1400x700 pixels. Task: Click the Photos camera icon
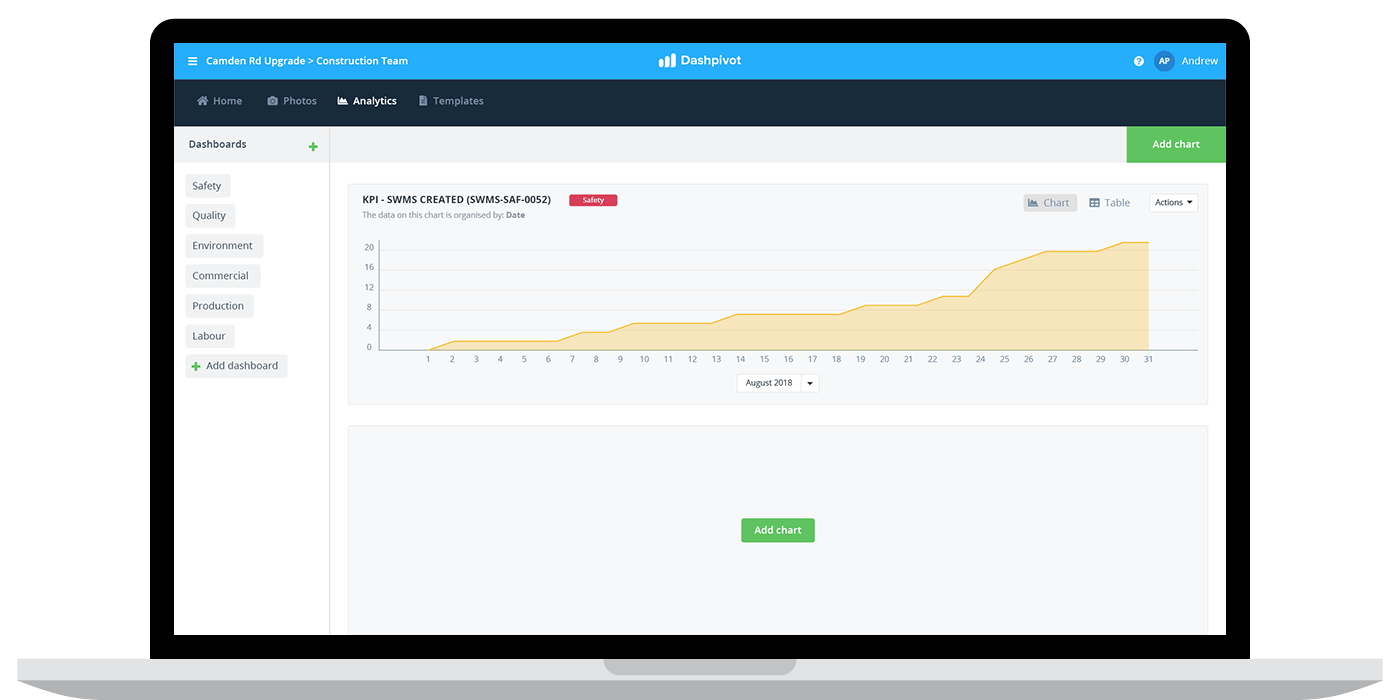click(273, 101)
